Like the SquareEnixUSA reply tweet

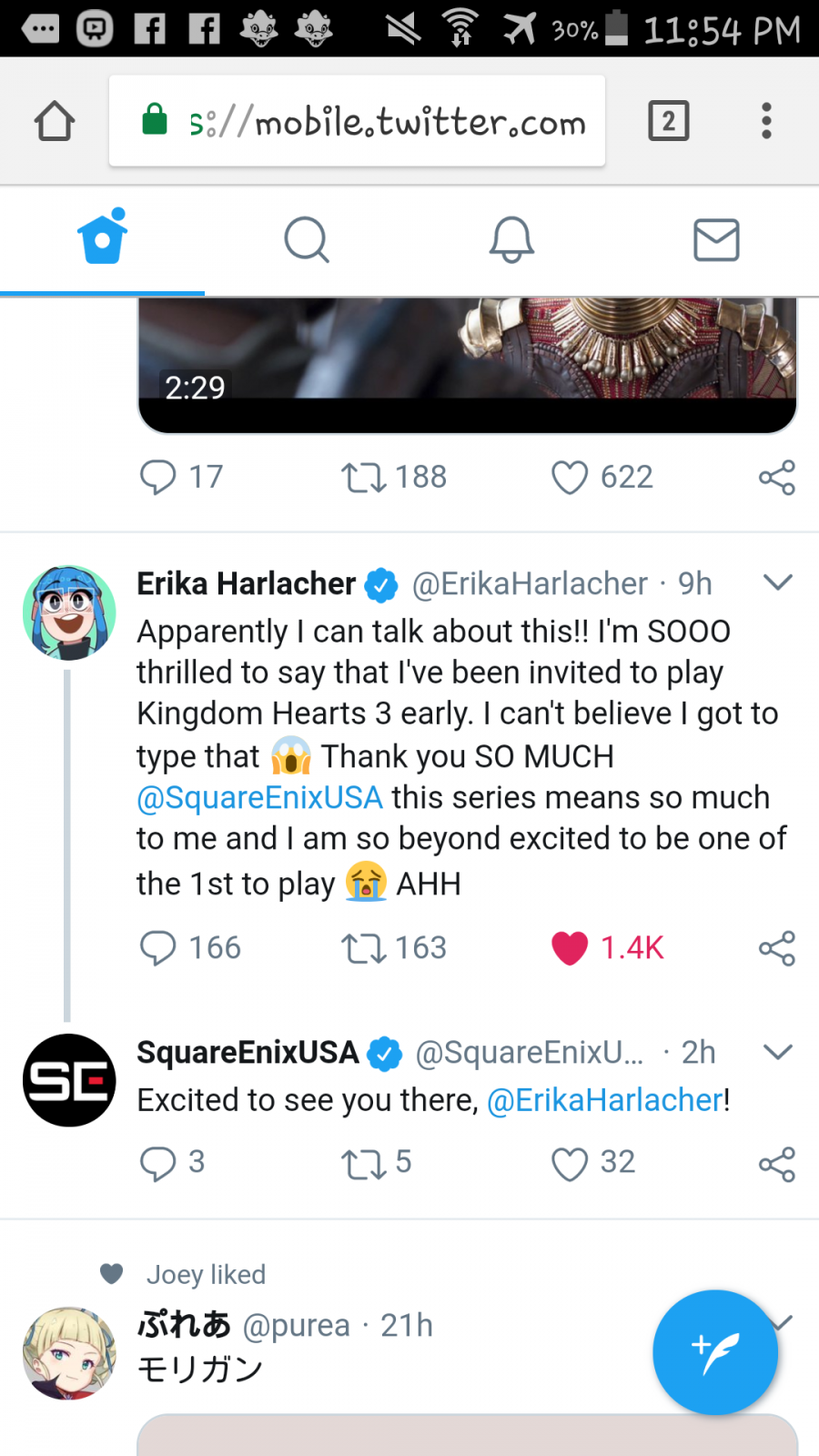coord(571,1164)
